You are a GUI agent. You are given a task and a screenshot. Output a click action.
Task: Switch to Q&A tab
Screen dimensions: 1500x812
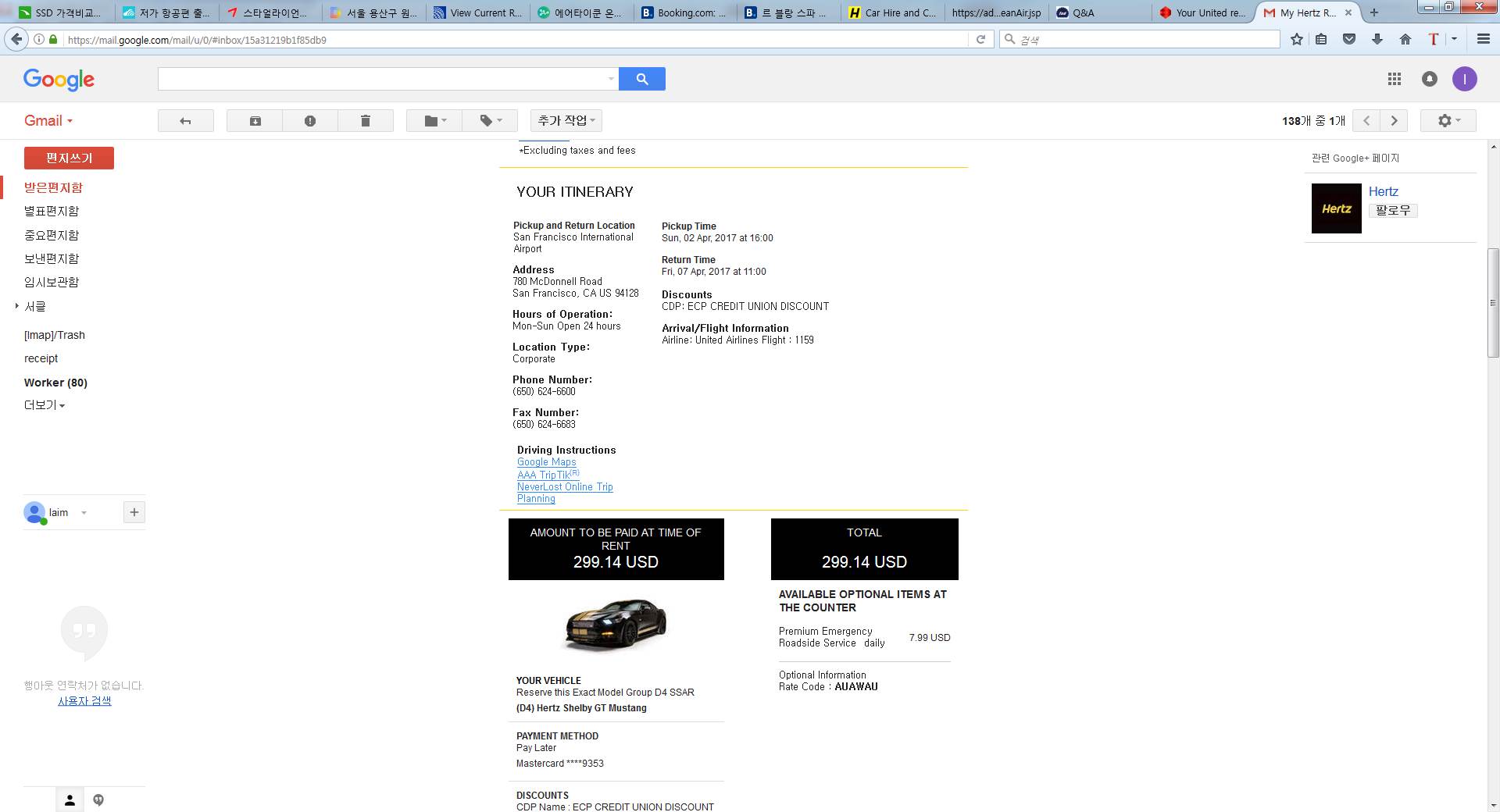pyautogui.click(x=1099, y=12)
